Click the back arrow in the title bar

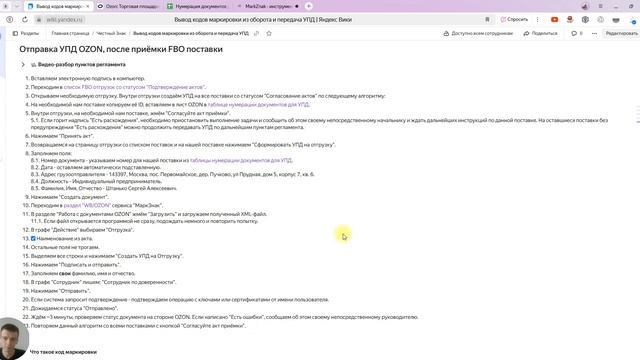click(x=6, y=6)
